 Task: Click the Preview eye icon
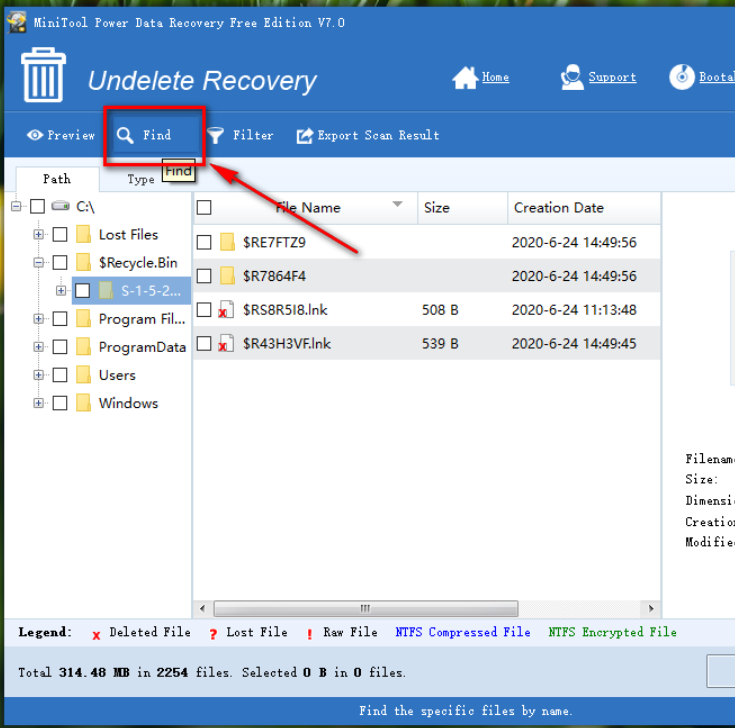coord(35,135)
